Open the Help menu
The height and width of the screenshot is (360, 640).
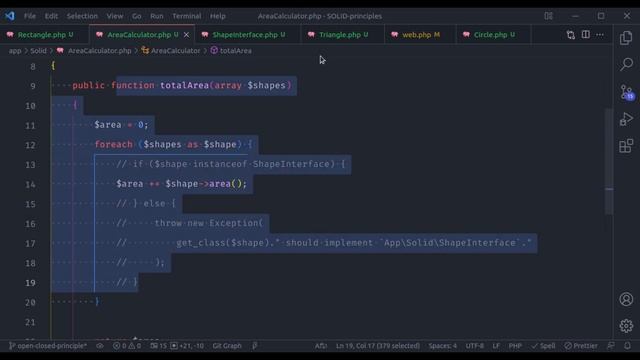click(x=218, y=16)
